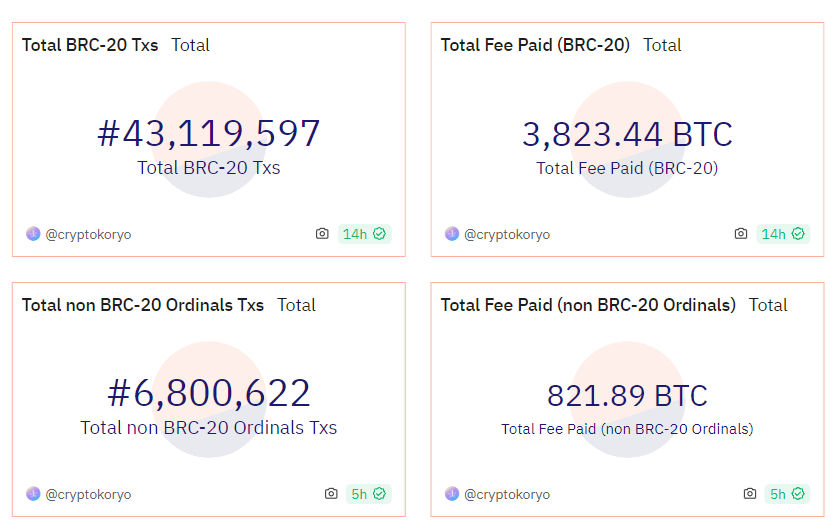Click cryptokoryo avatar on Total Fee Paid (BRC-20) card
The height and width of the screenshot is (531, 833).
pos(452,234)
